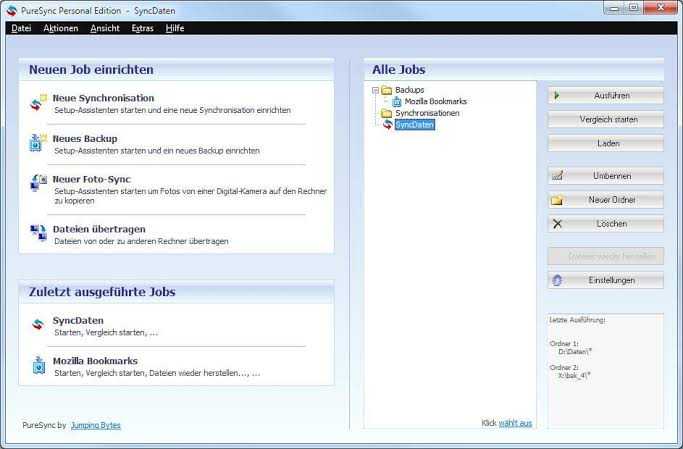Click the Dateien übertragen icon
683x449 pixels.
[38, 233]
